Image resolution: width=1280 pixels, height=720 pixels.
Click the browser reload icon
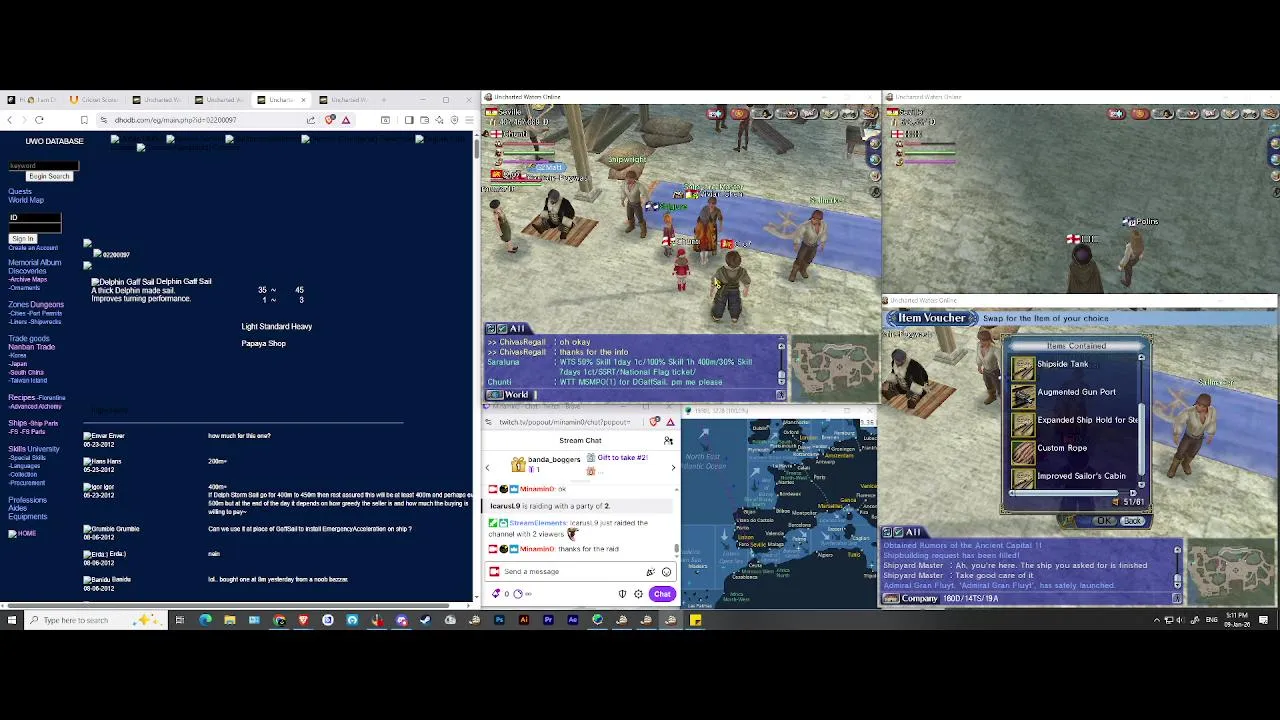(x=39, y=120)
